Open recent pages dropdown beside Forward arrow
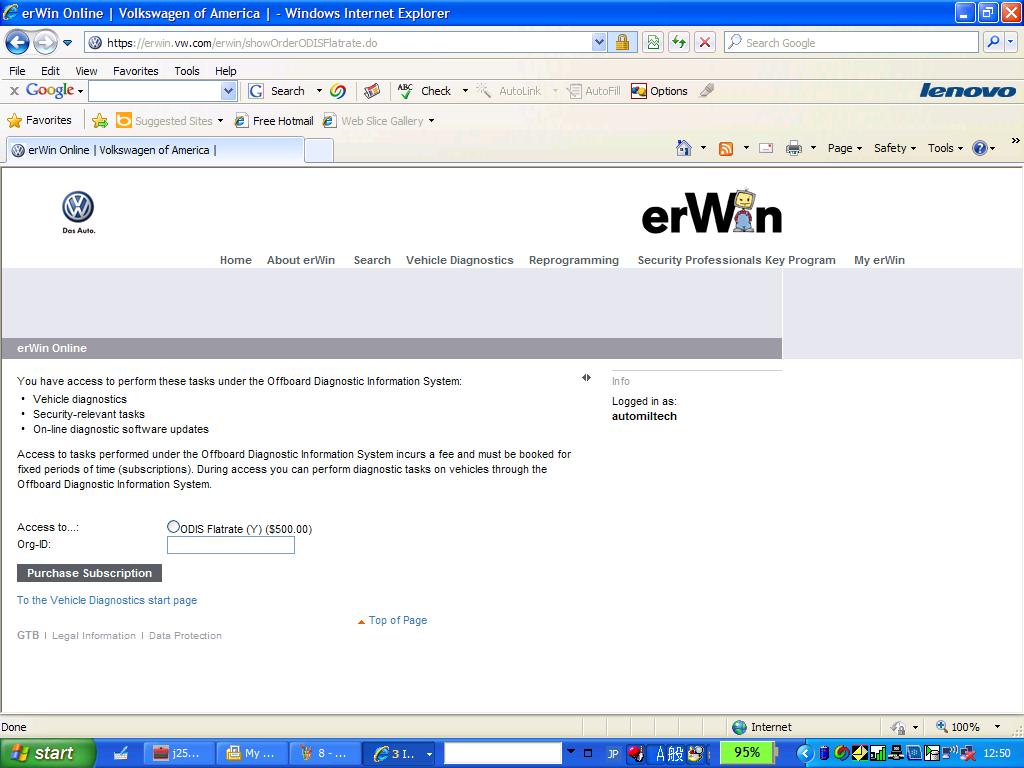 pyautogui.click(x=67, y=43)
